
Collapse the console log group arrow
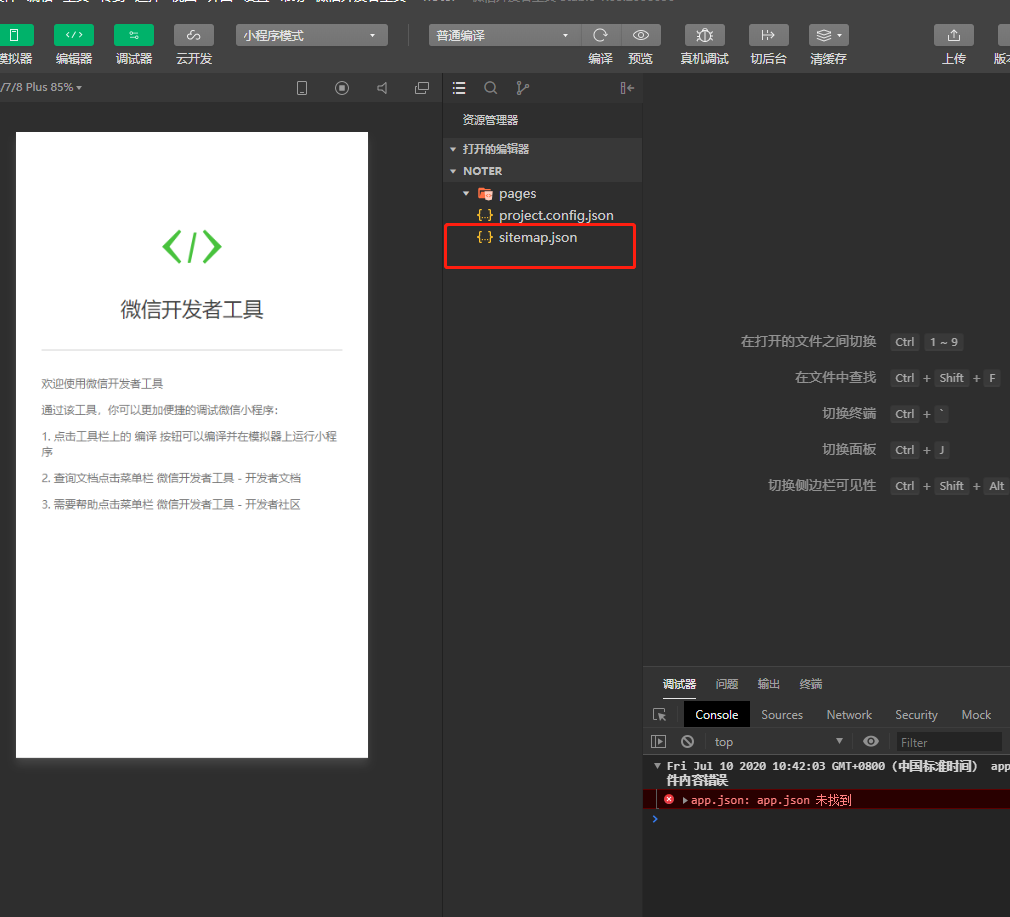point(657,766)
